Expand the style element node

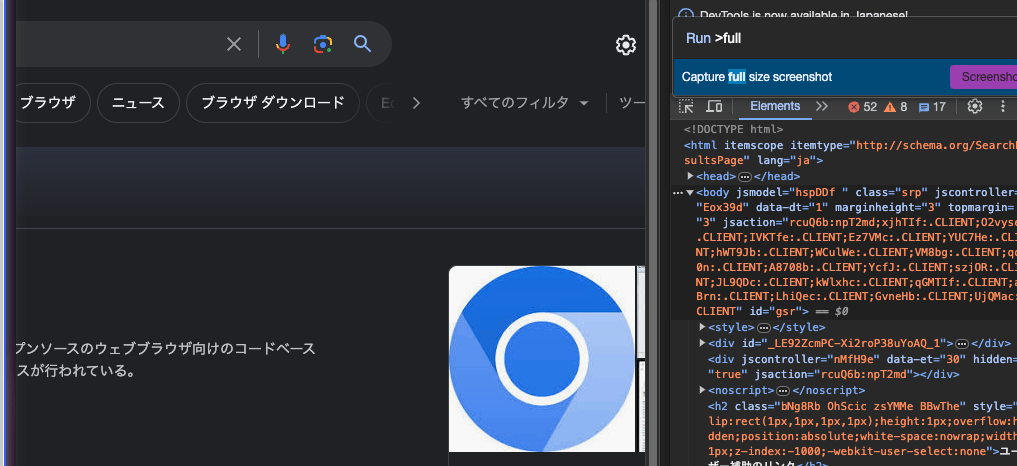click(x=702, y=327)
